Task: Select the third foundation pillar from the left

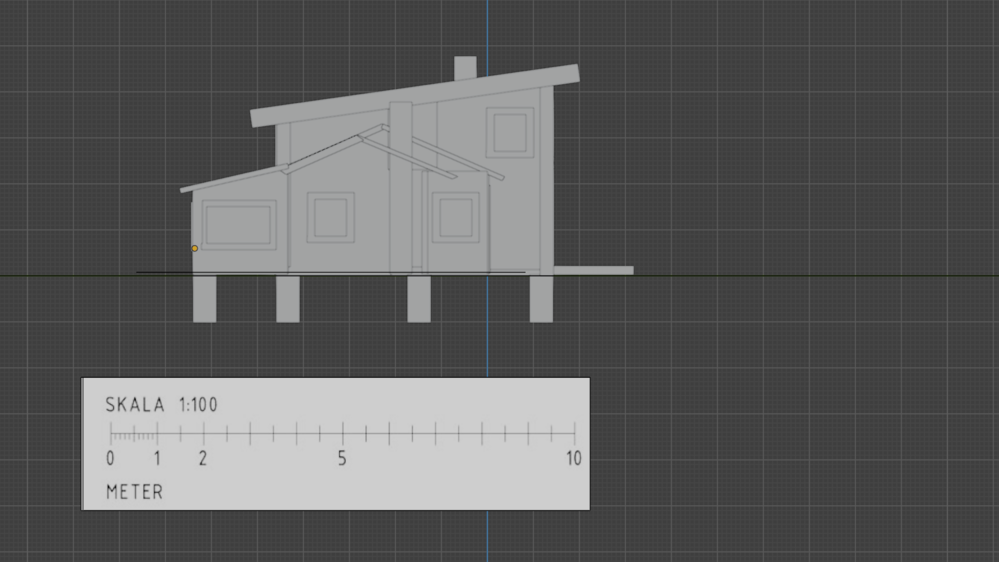Action: click(419, 299)
